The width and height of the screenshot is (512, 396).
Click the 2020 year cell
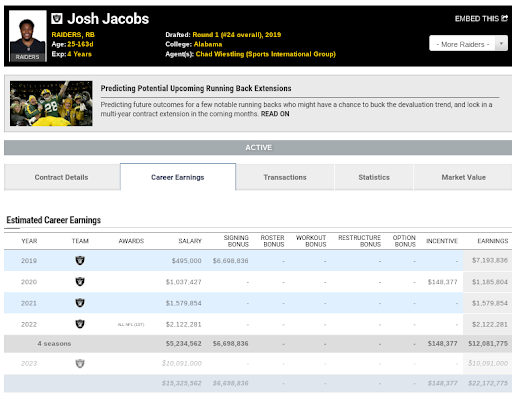pyautogui.click(x=29, y=282)
